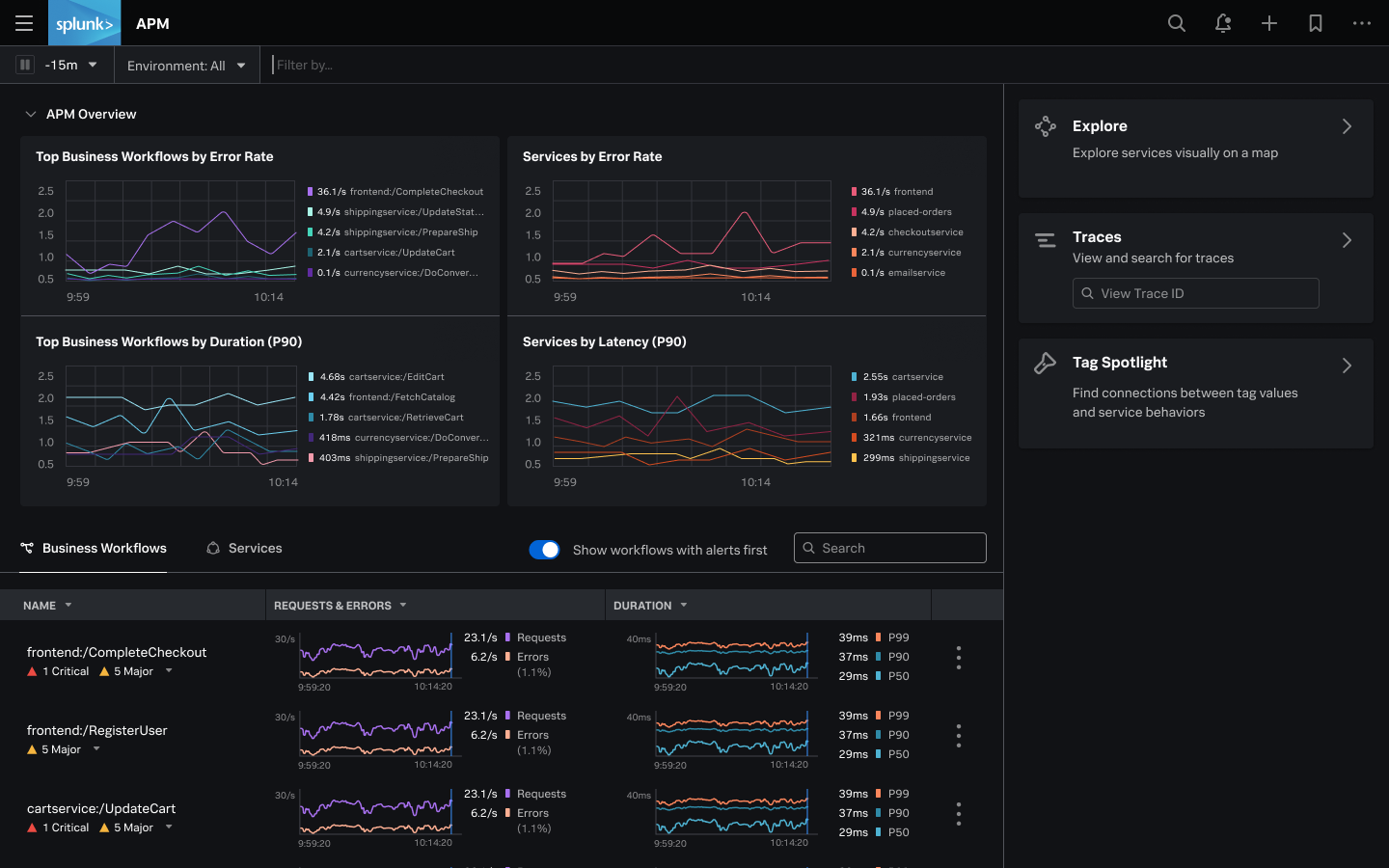Screen dimensions: 1389x868
Task: Select the Tag Spotlight wrench icon
Action: click(1045, 364)
